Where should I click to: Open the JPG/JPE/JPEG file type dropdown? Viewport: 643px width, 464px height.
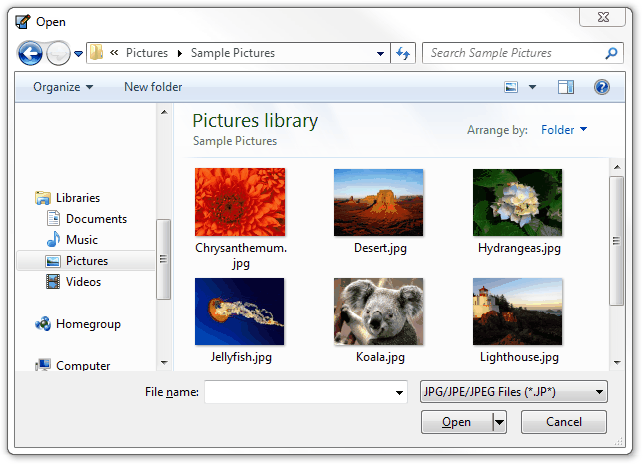coord(513,392)
